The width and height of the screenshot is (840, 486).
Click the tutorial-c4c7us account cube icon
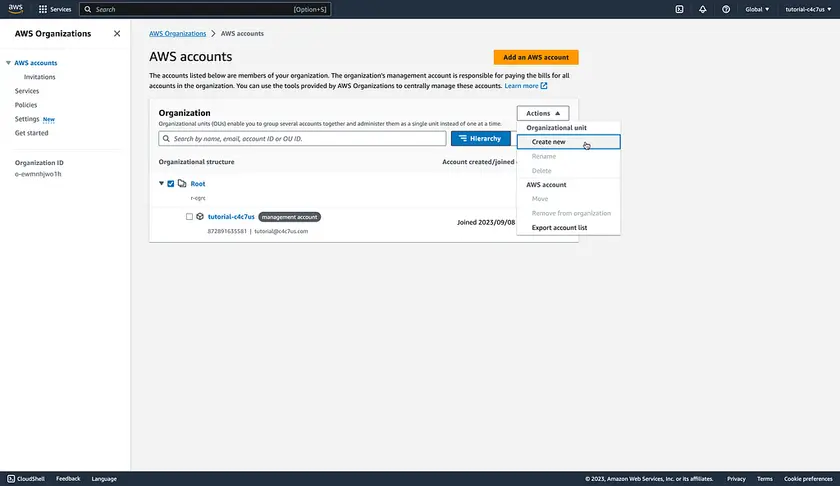pos(200,216)
